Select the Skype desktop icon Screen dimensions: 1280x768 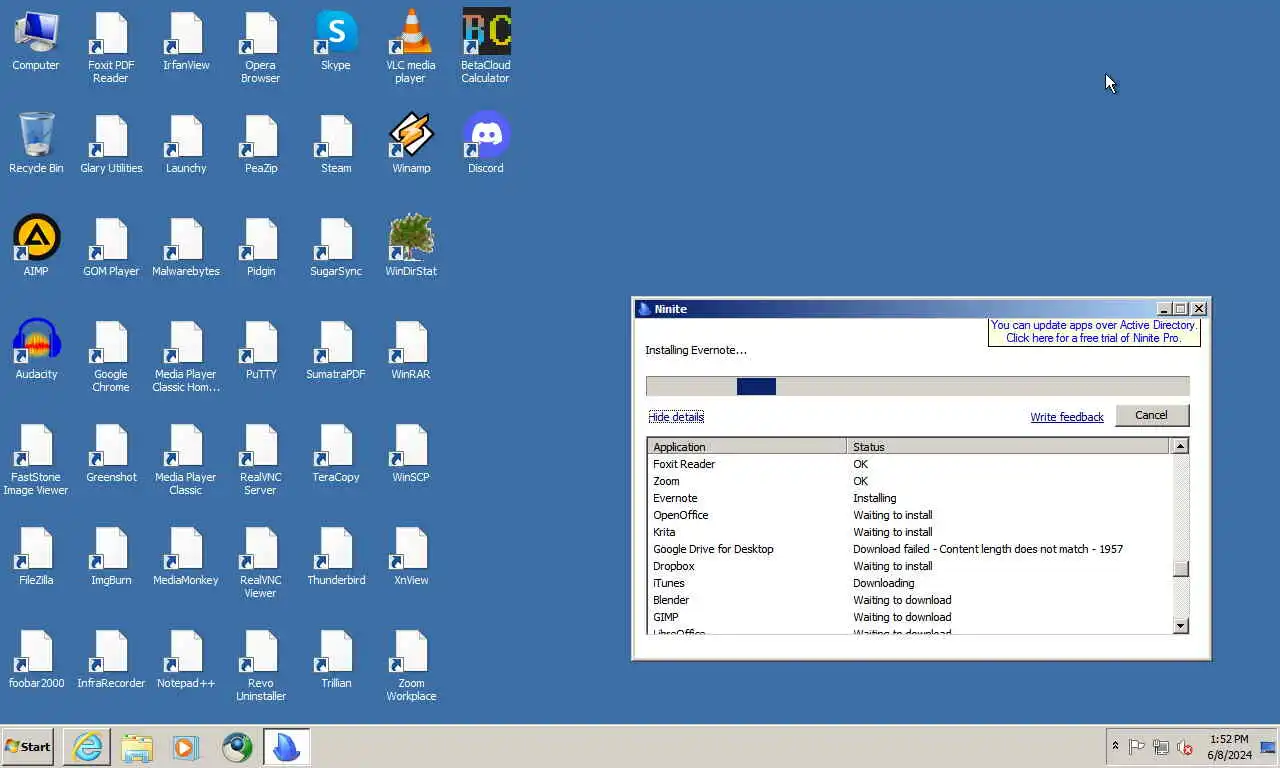(x=336, y=42)
